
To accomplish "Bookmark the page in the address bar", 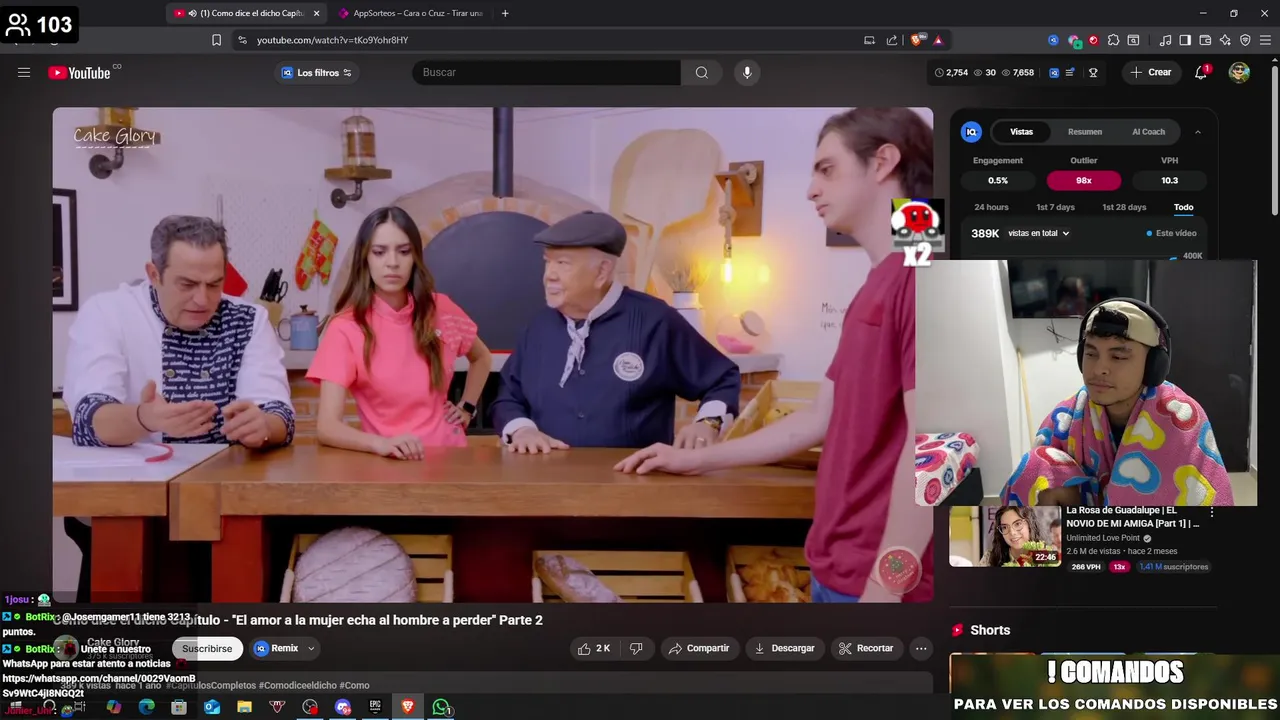I will 216,40.
